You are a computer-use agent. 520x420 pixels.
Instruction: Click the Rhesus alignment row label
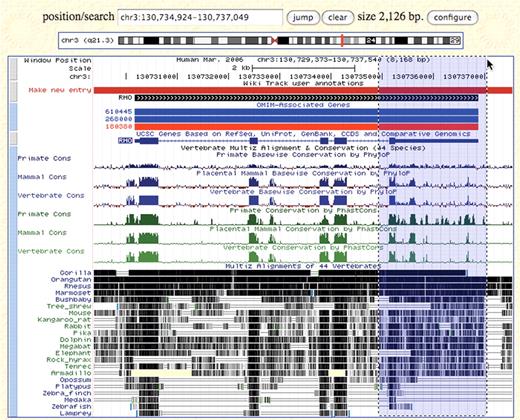pyautogui.click(x=78, y=286)
